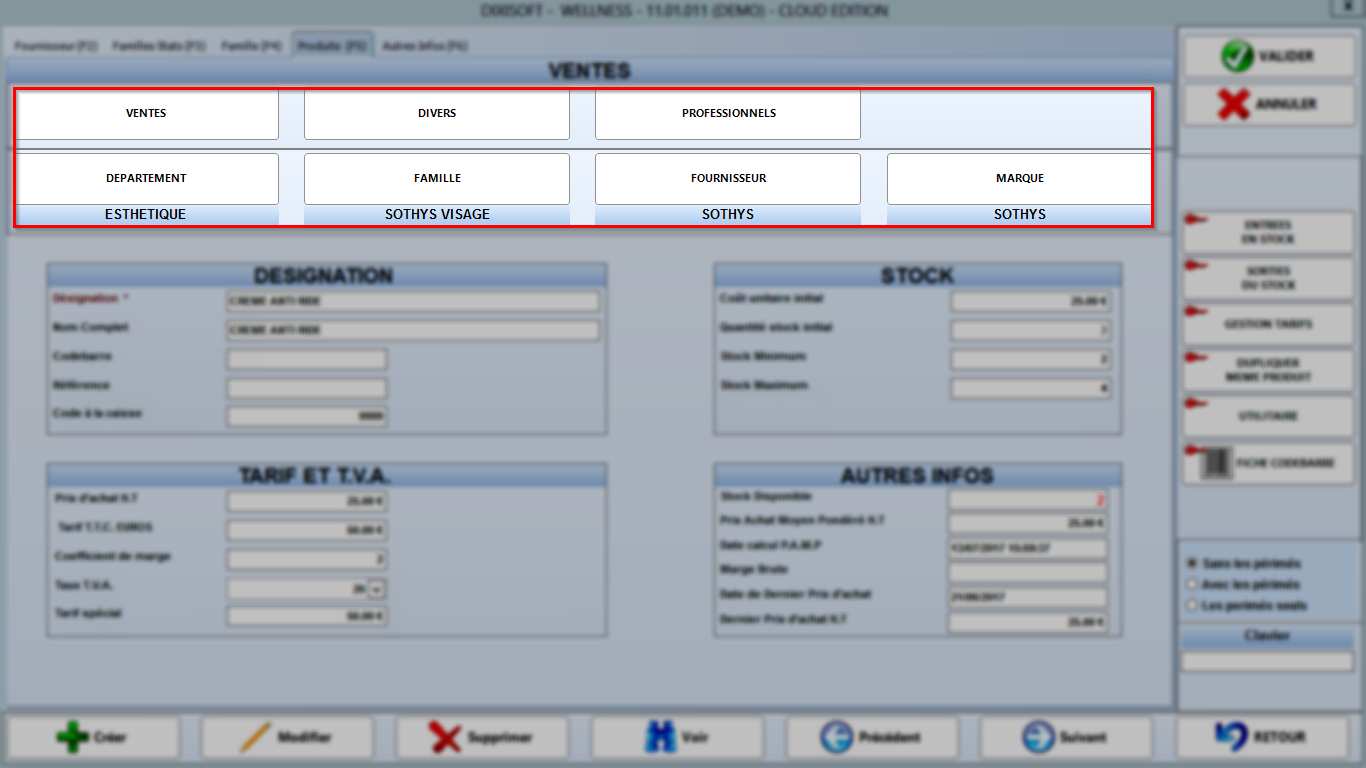The height and width of the screenshot is (768, 1366).
Task: Switch to the Familles Stats (F3) tab
Action: pos(159,46)
